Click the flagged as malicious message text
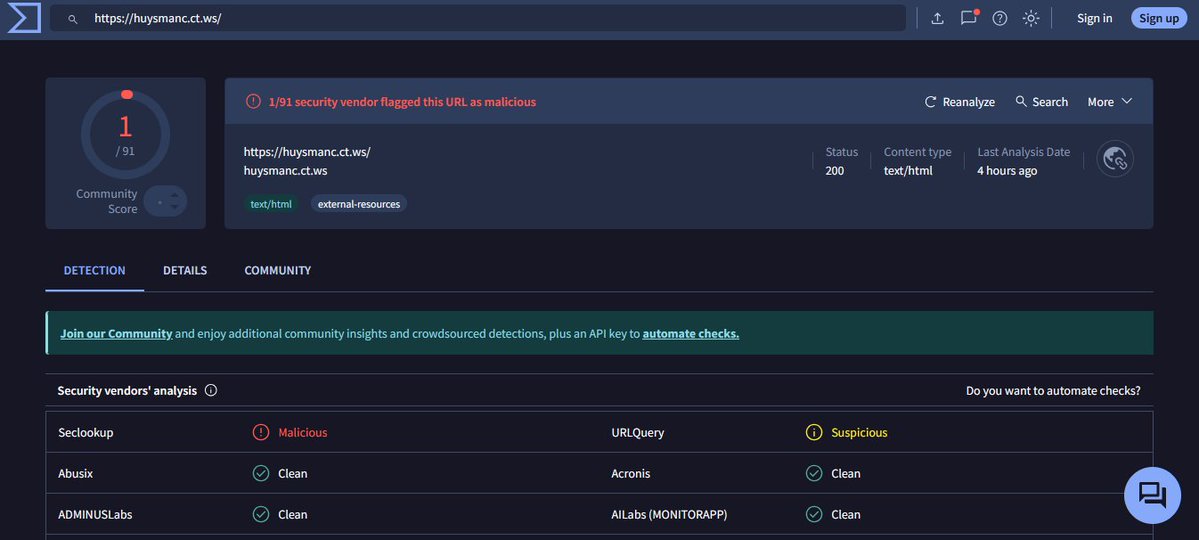The image size is (1199, 540). pos(402,102)
